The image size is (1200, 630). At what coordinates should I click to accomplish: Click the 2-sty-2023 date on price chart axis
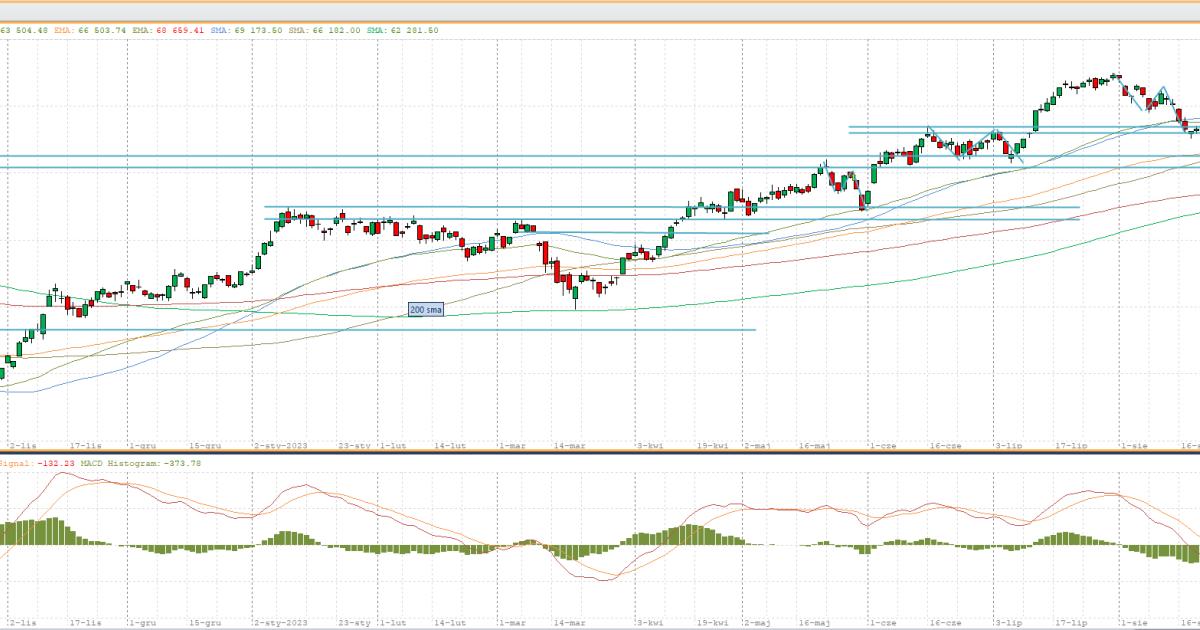tap(279, 445)
